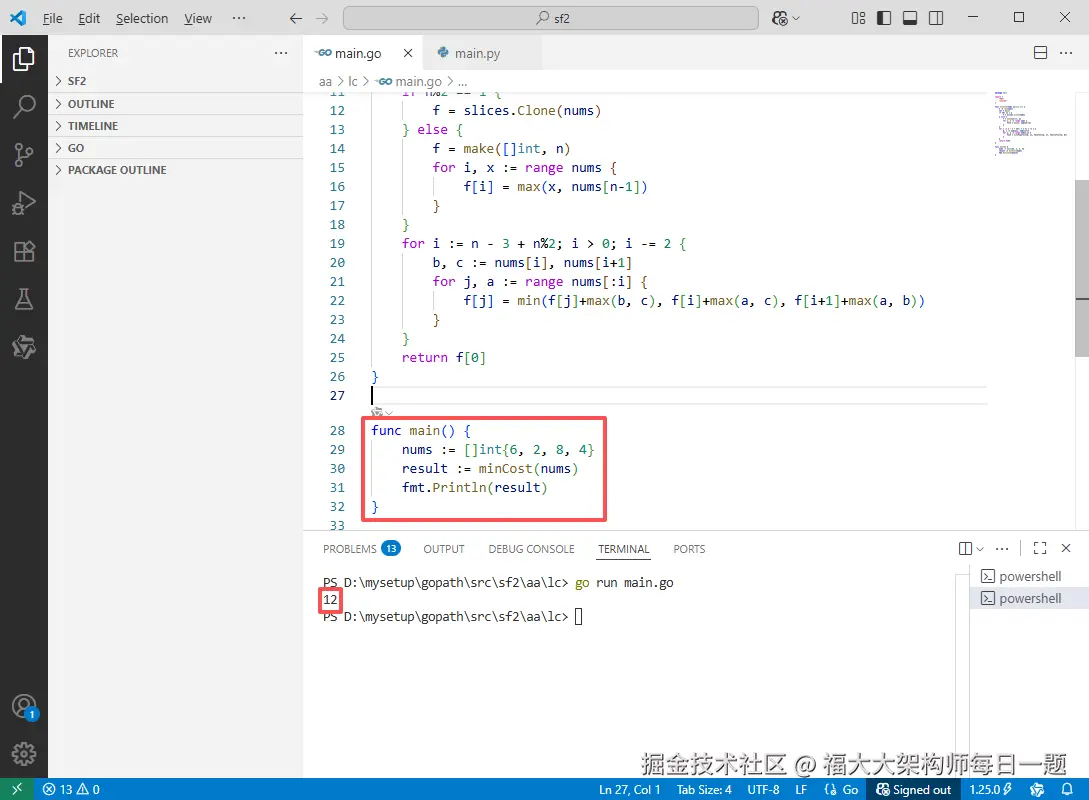Switch to the DEBUG CONSOLE tab

[531, 549]
